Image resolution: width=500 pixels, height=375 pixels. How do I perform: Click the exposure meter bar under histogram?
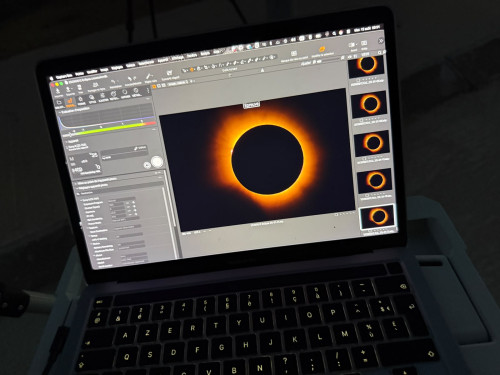(110, 129)
